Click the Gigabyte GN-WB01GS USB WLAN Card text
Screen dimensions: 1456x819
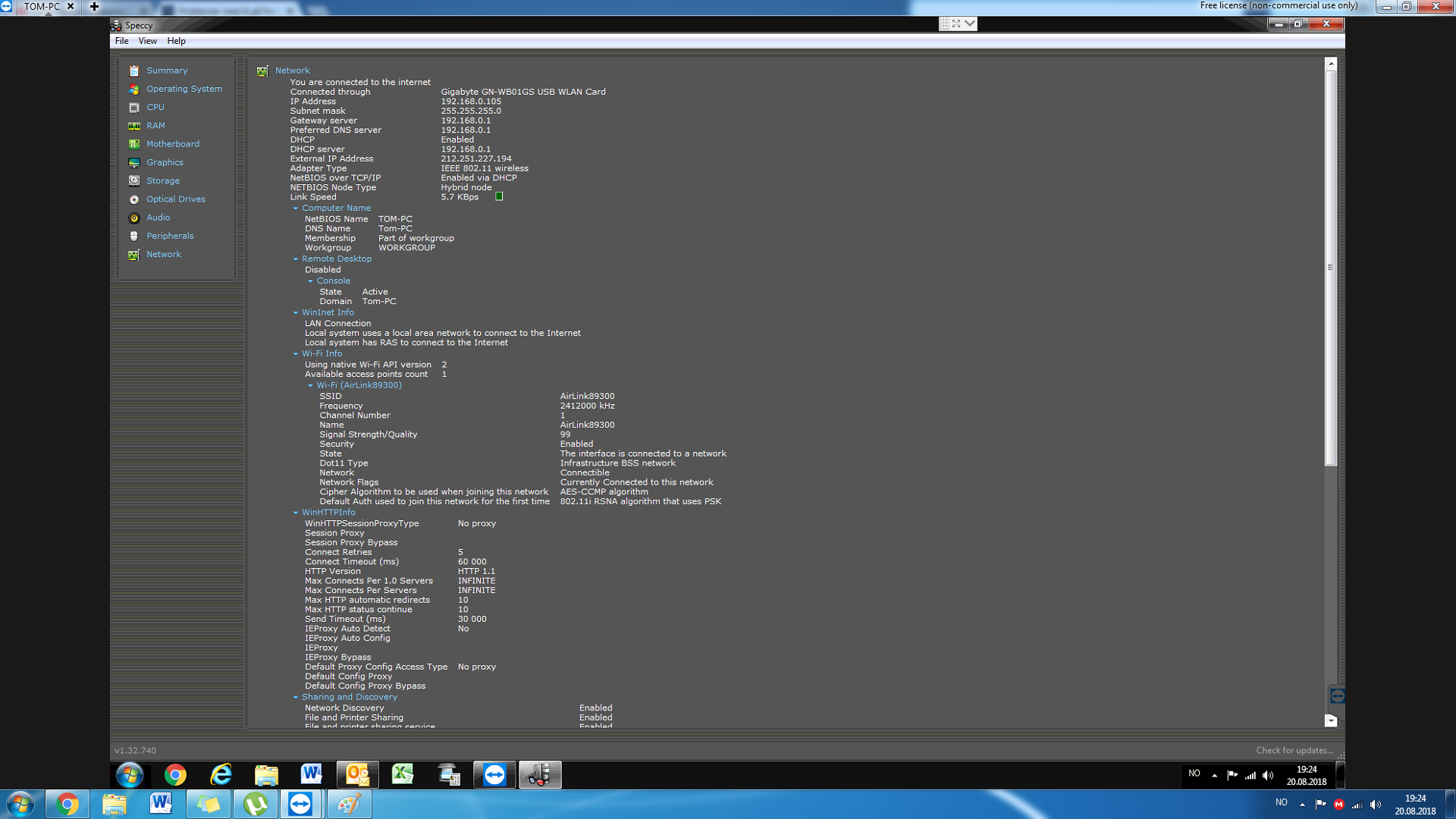point(523,92)
